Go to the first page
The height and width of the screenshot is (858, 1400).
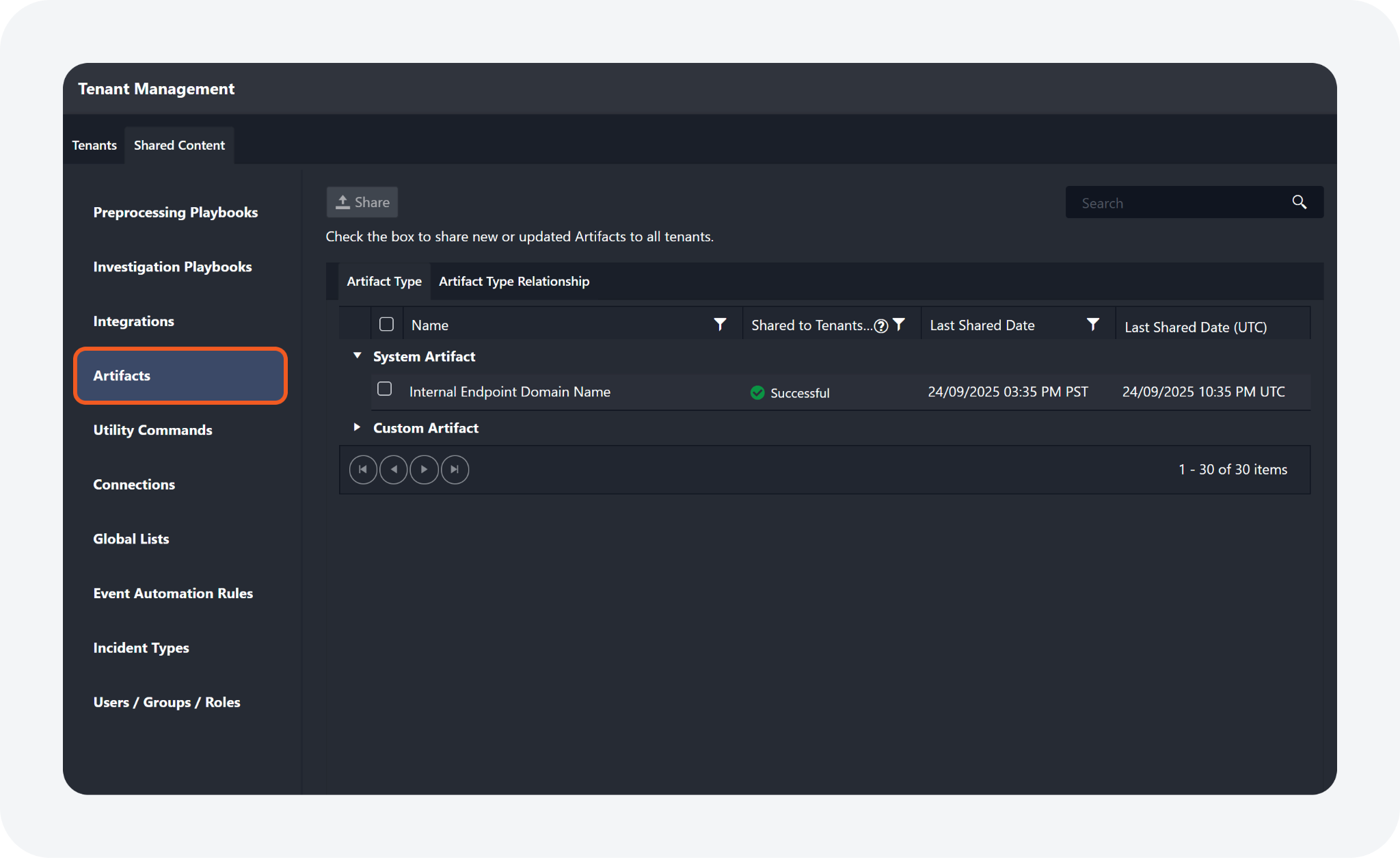tap(363, 470)
